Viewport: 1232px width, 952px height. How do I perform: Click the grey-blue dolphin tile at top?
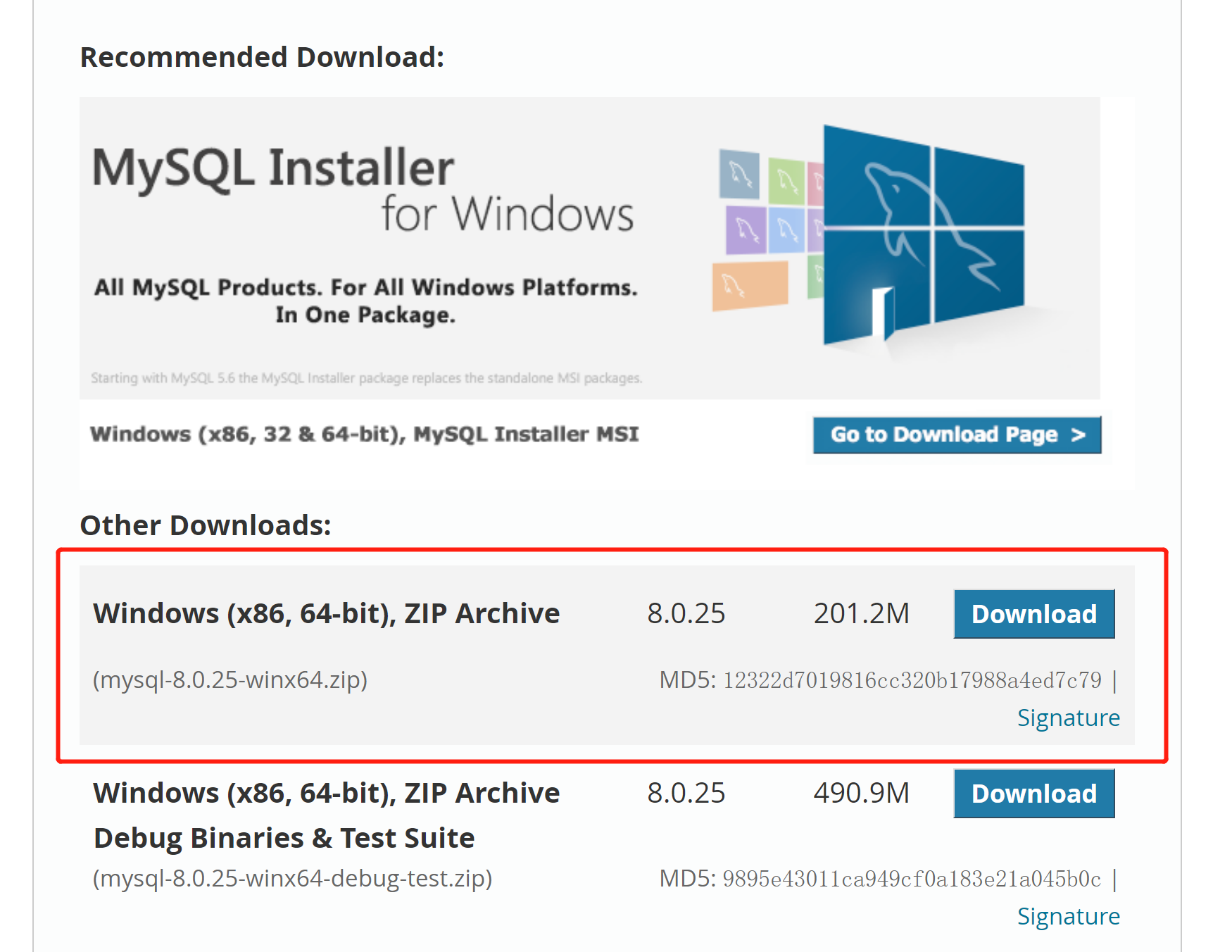pos(739,173)
